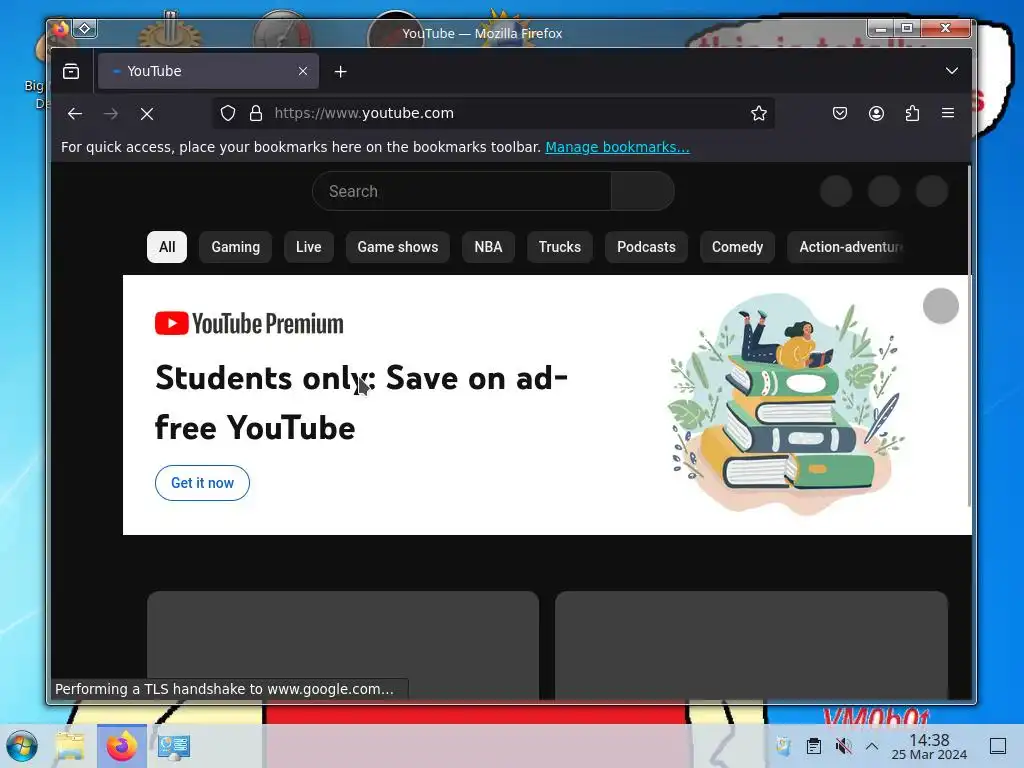Open the clock showing 14:38
Image resolution: width=1024 pixels, height=768 pixels.
[929, 746]
